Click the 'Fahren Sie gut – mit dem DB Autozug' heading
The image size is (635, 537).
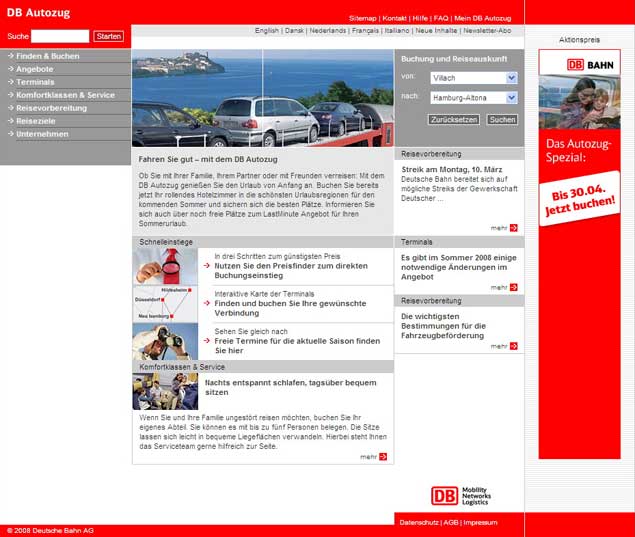pyautogui.click(x=208, y=159)
